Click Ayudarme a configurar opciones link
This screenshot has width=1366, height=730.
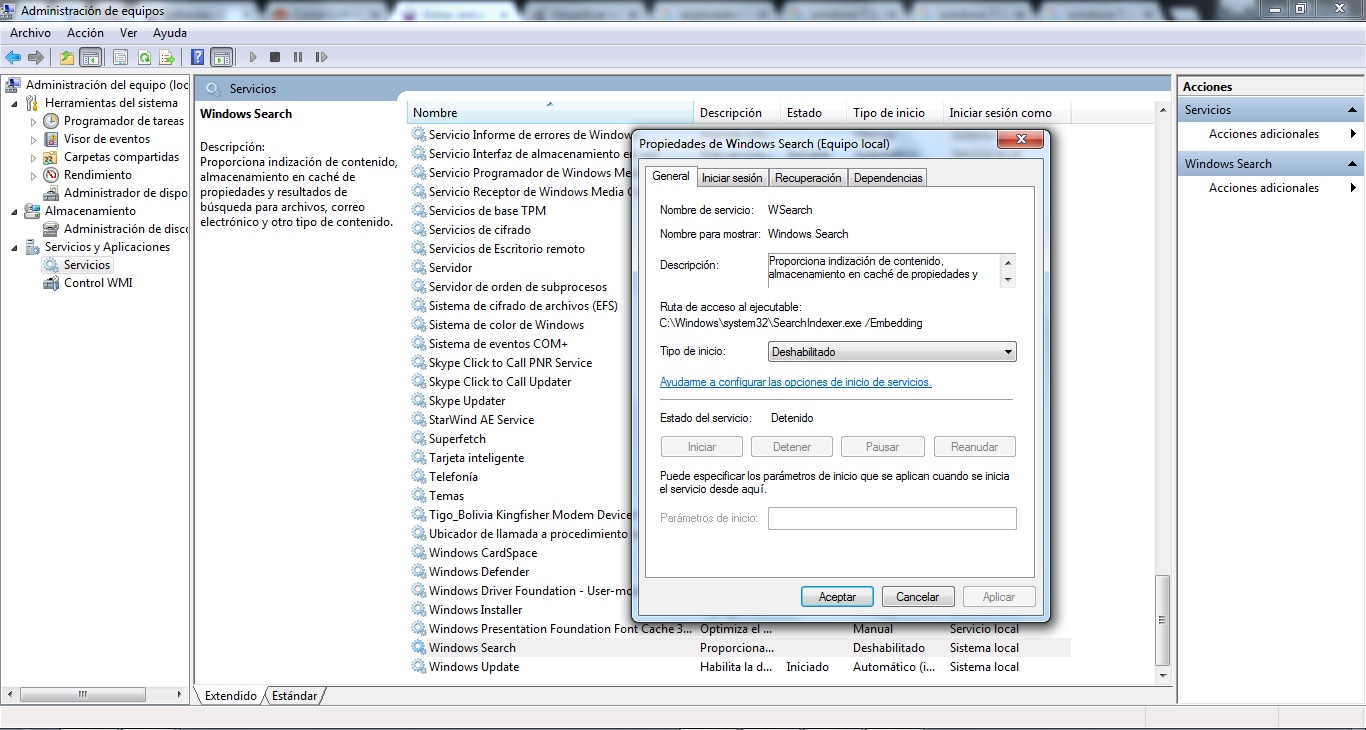(795, 382)
